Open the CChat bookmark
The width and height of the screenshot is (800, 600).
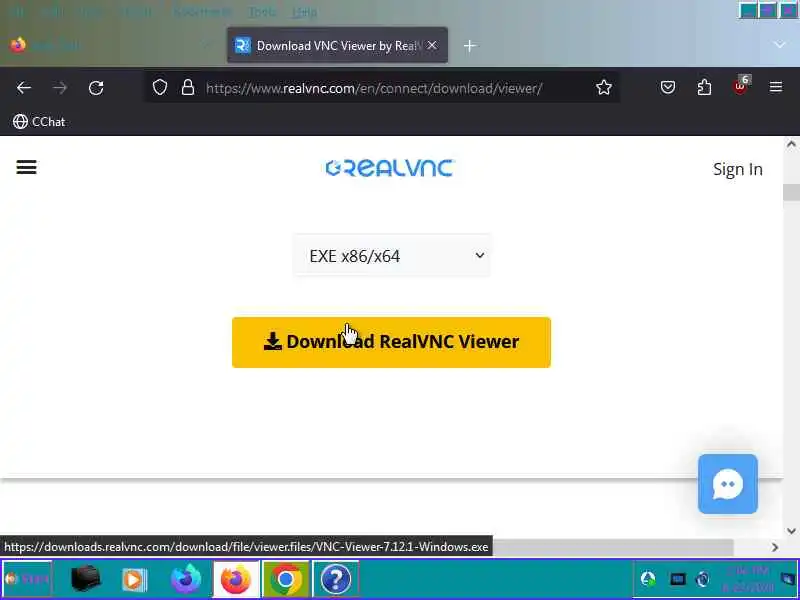tap(39, 121)
